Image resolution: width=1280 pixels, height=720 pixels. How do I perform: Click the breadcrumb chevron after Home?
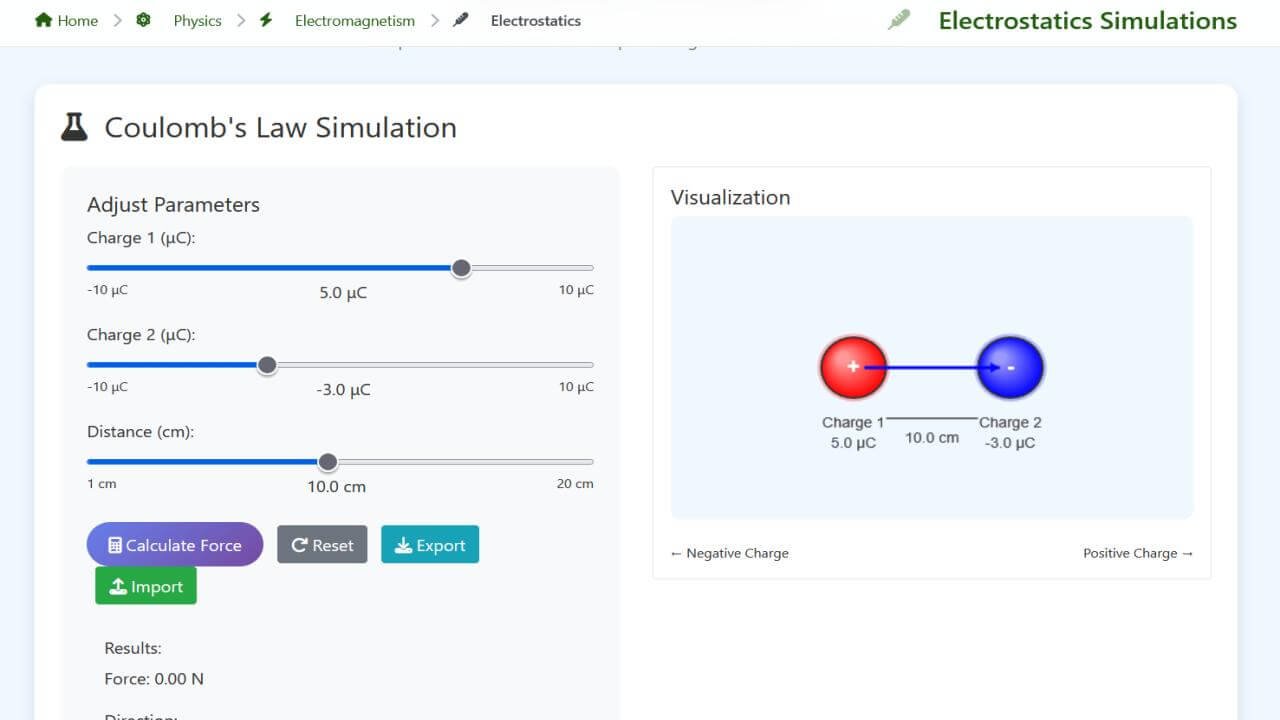117,20
